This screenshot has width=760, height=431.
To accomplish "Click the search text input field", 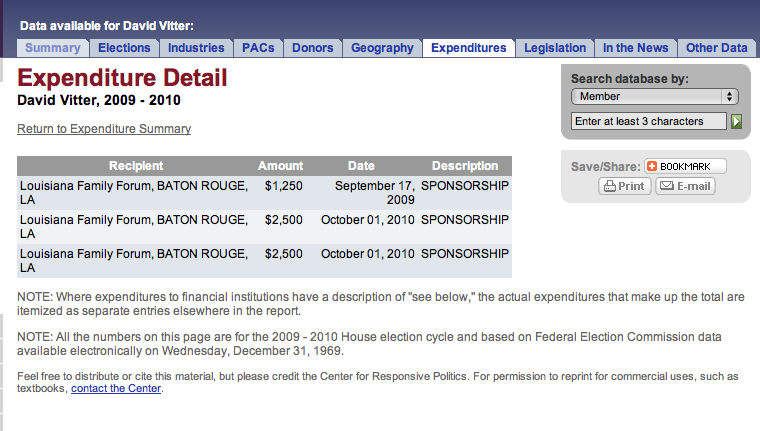I will [x=649, y=121].
